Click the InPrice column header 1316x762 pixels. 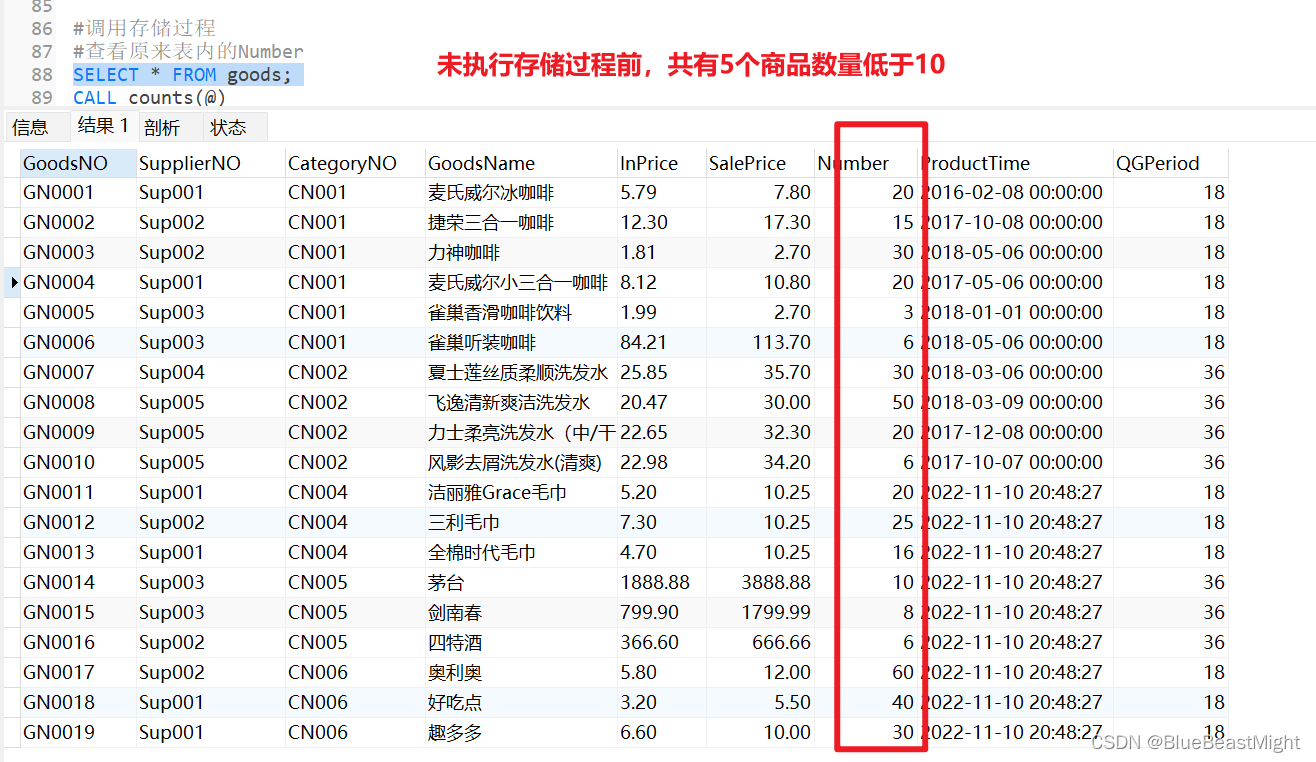point(661,163)
